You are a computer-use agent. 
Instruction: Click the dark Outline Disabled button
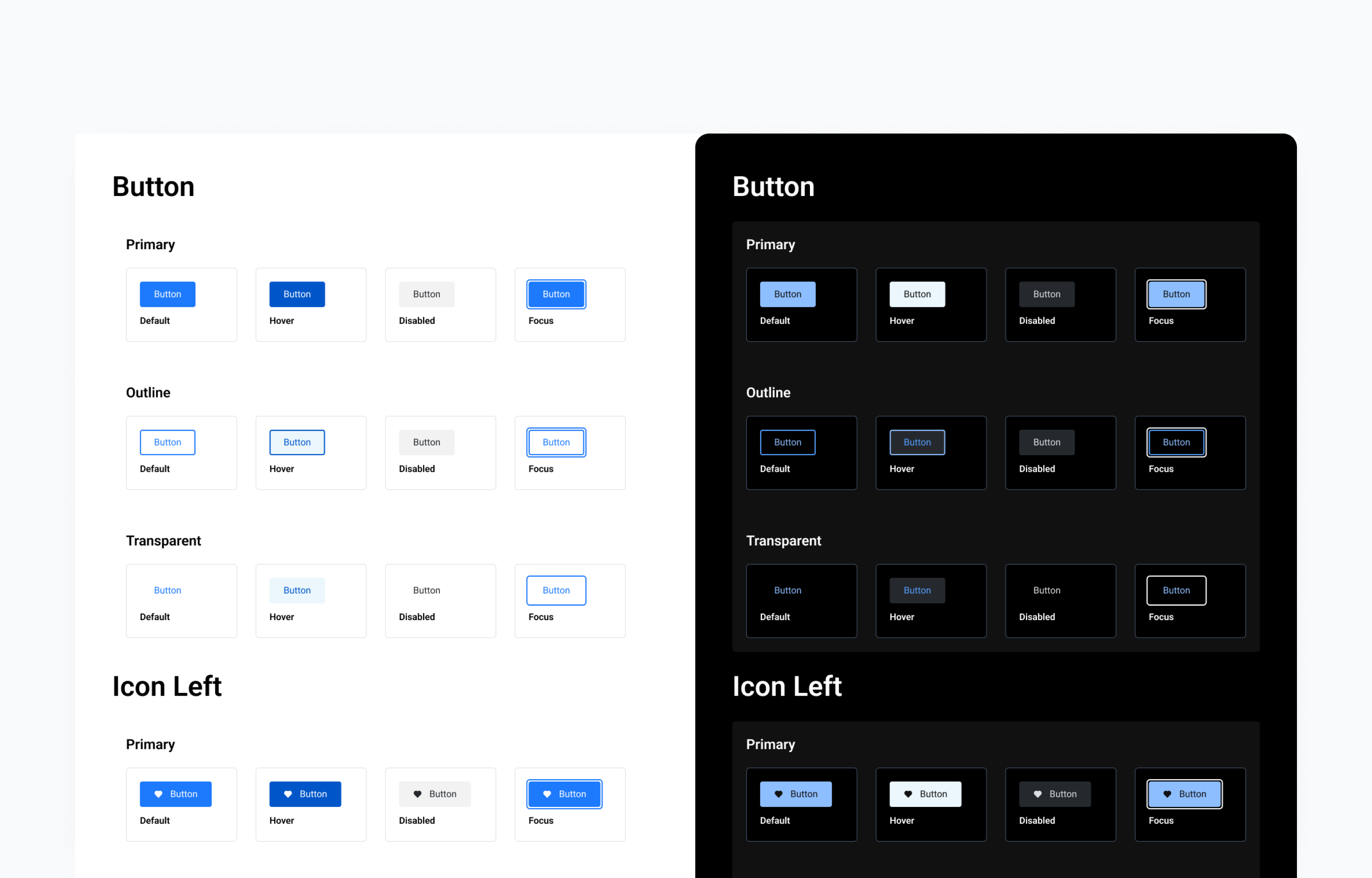click(x=1046, y=442)
